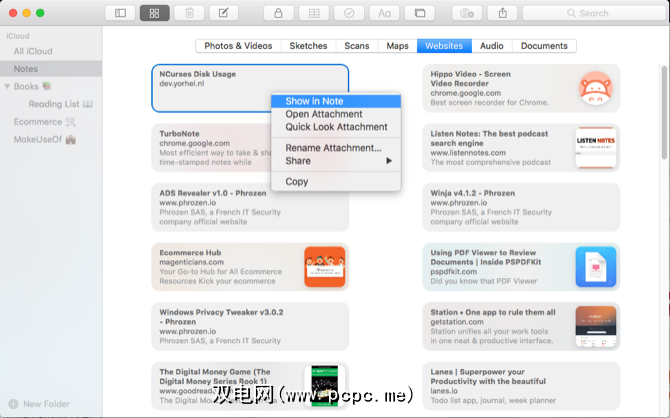Image resolution: width=670 pixels, height=418 pixels.
Task: Click the PSPDFKit document thumbnail
Action: (596, 267)
